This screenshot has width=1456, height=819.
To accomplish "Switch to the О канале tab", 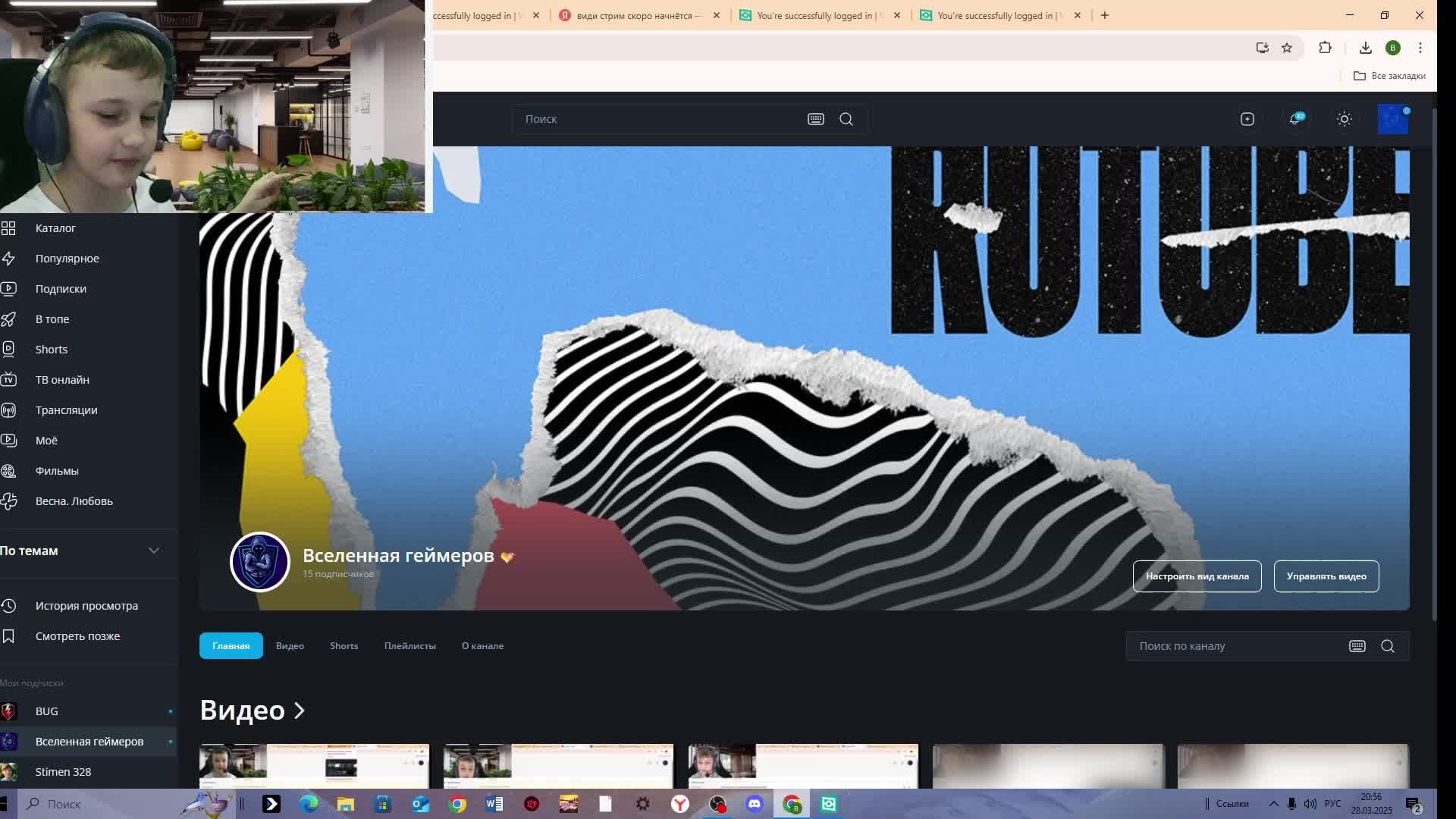I will [x=482, y=646].
